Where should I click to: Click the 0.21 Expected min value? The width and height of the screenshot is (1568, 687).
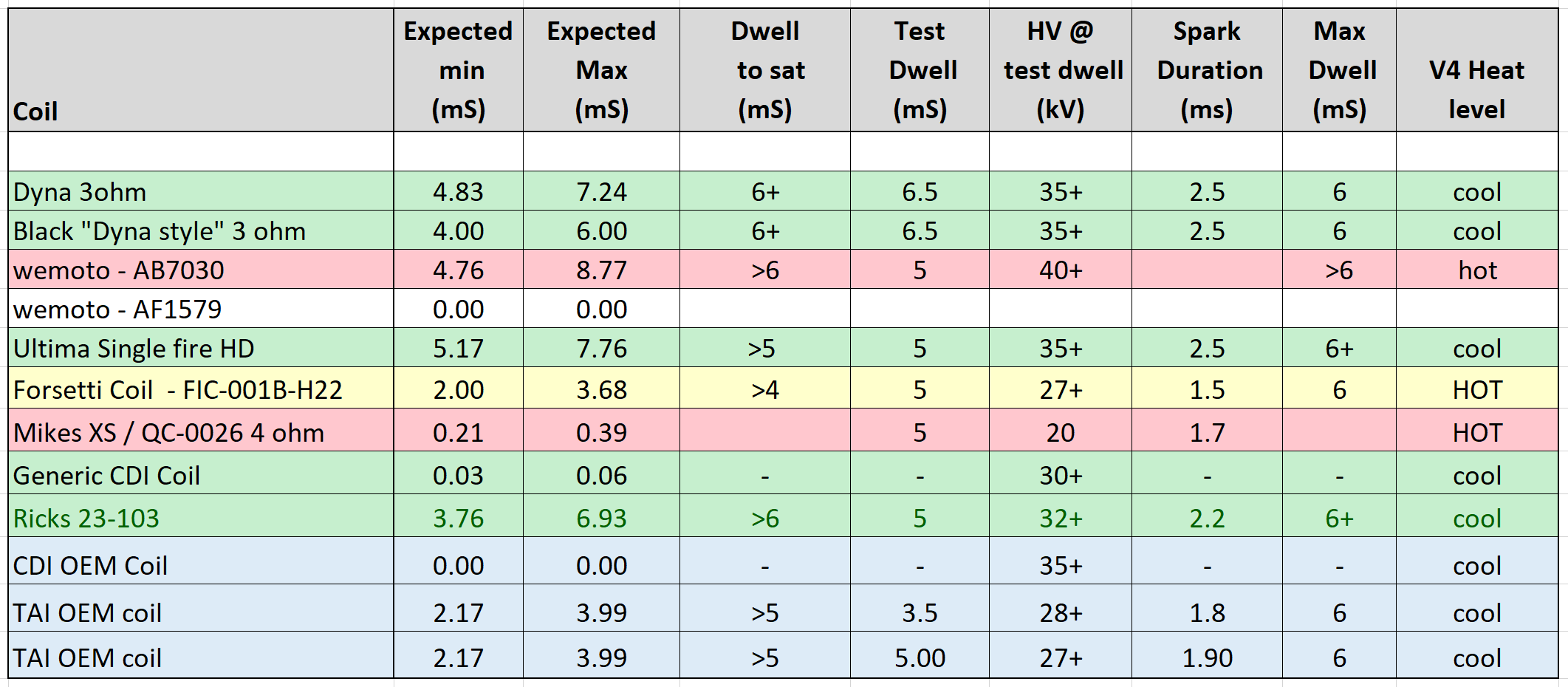click(458, 432)
